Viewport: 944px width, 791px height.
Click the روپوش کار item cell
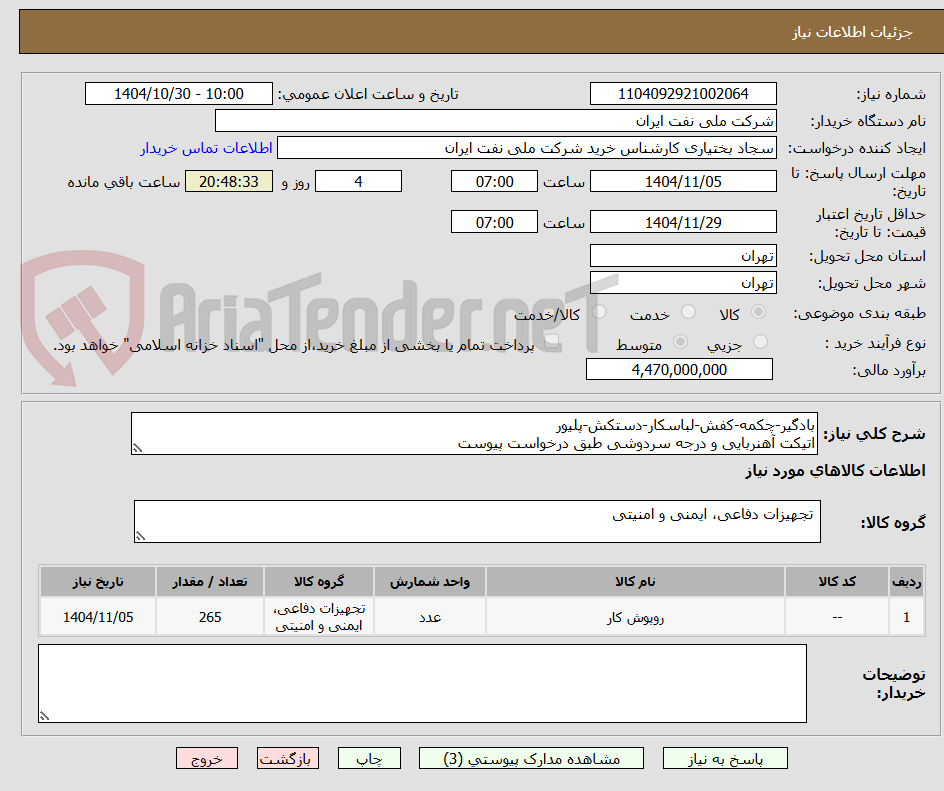[635, 617]
